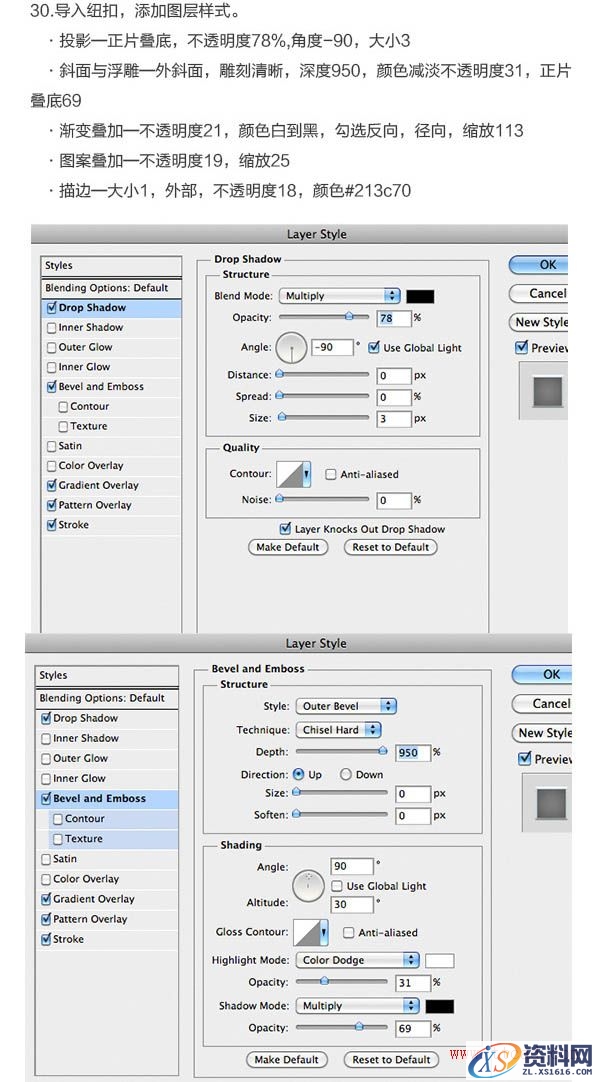600x1082 pixels.
Task: Open the Blend Mode Multiply dropdown
Action: 339,296
